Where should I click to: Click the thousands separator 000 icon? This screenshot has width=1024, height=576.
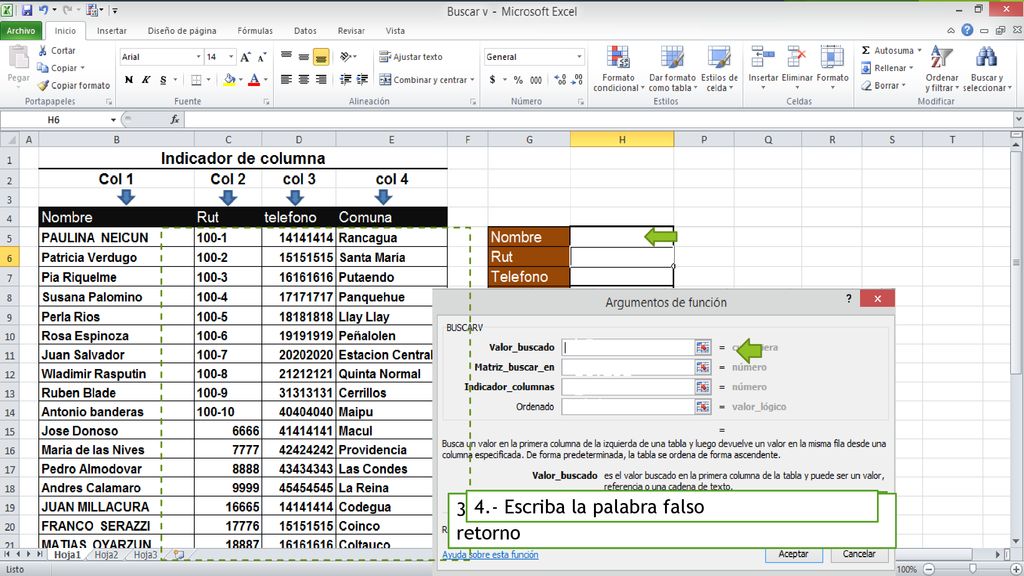[536, 80]
